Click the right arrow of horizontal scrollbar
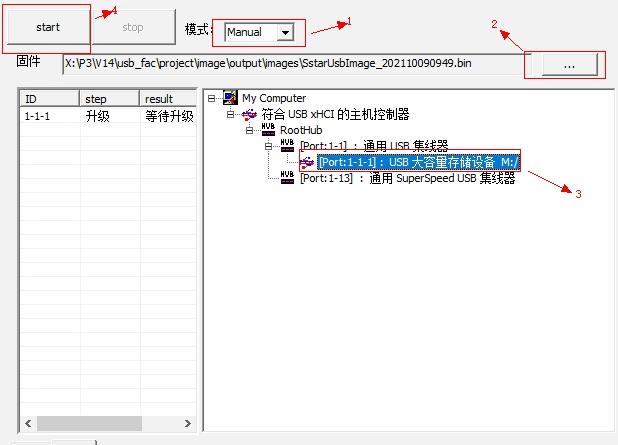Screen dimensions: 618x445 point(189,424)
